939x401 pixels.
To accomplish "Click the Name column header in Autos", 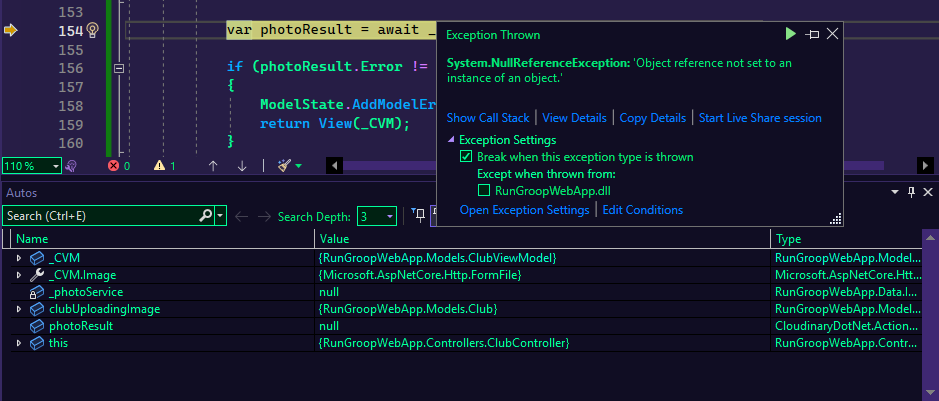I will click(x=163, y=239).
